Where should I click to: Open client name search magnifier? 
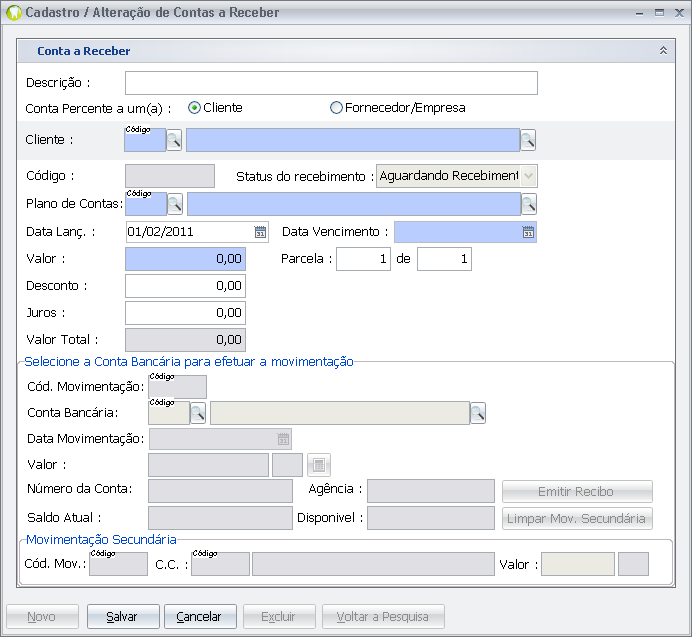528,140
